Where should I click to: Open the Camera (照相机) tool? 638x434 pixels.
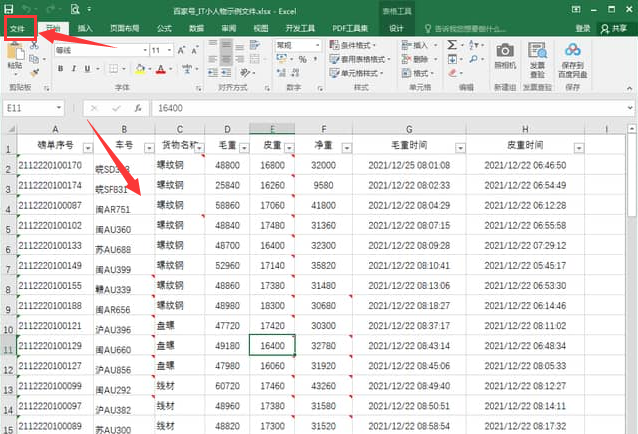click(x=505, y=56)
